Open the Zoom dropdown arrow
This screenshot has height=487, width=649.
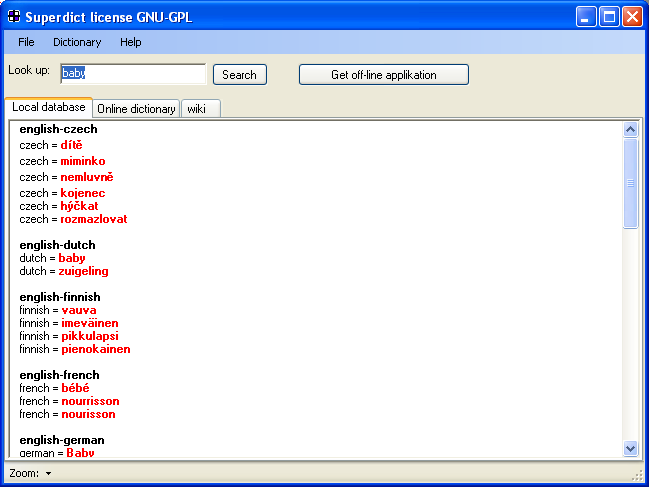[48, 473]
